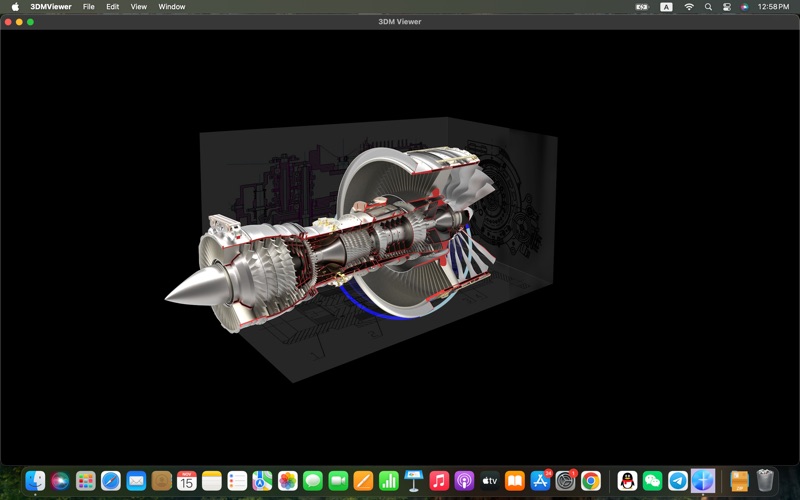Open the Edit menu
800x500 pixels.
[x=113, y=6]
